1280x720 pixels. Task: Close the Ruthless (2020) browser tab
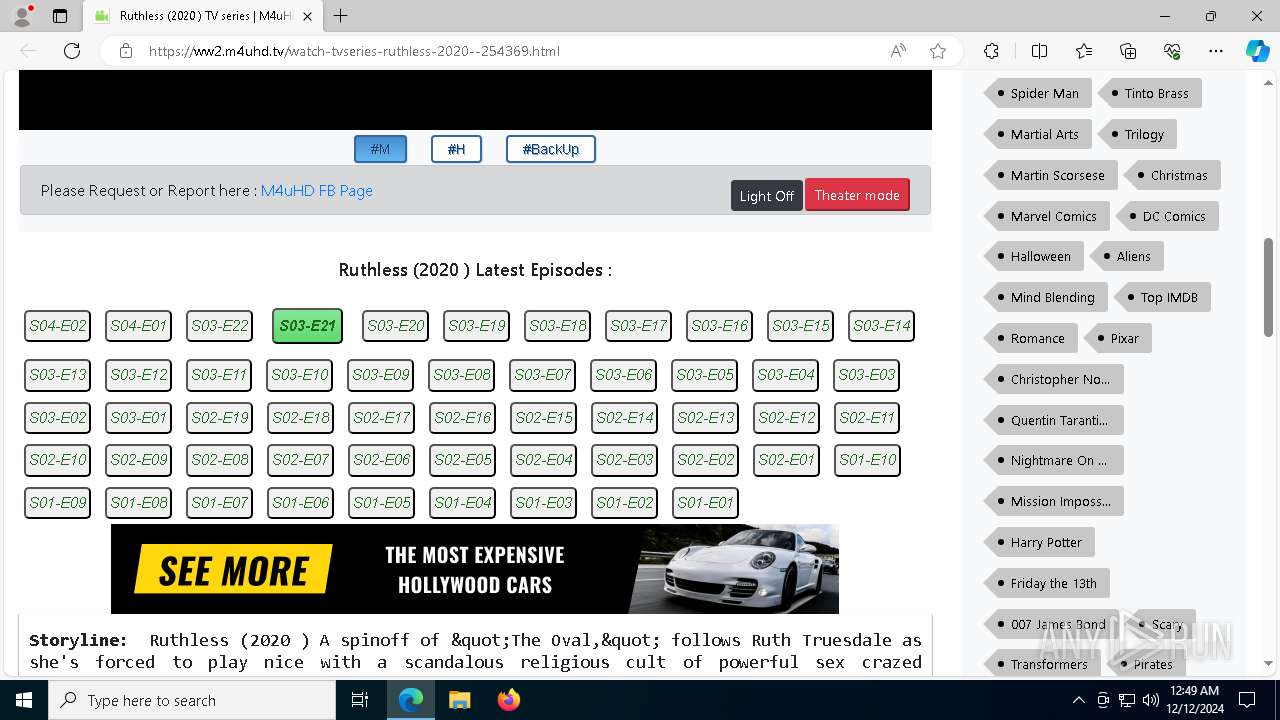(x=308, y=16)
